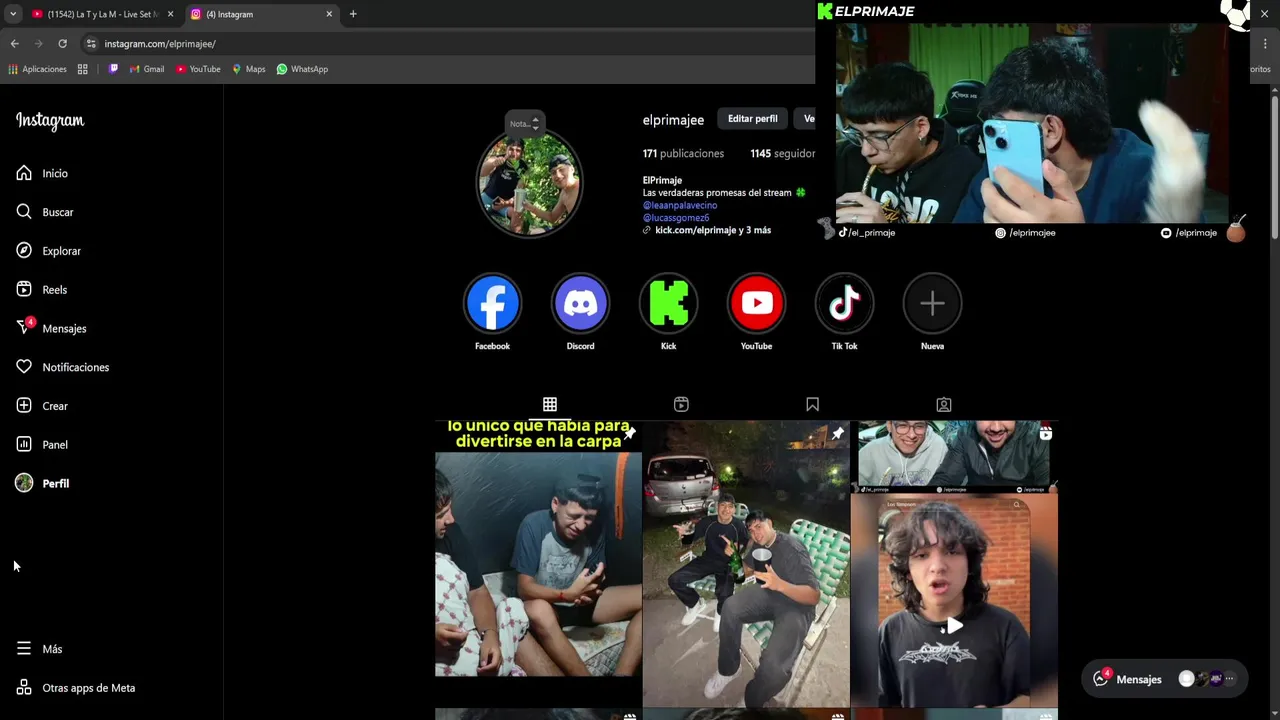
Task: Open the profile picture of elprimajee
Action: pyautogui.click(x=529, y=183)
